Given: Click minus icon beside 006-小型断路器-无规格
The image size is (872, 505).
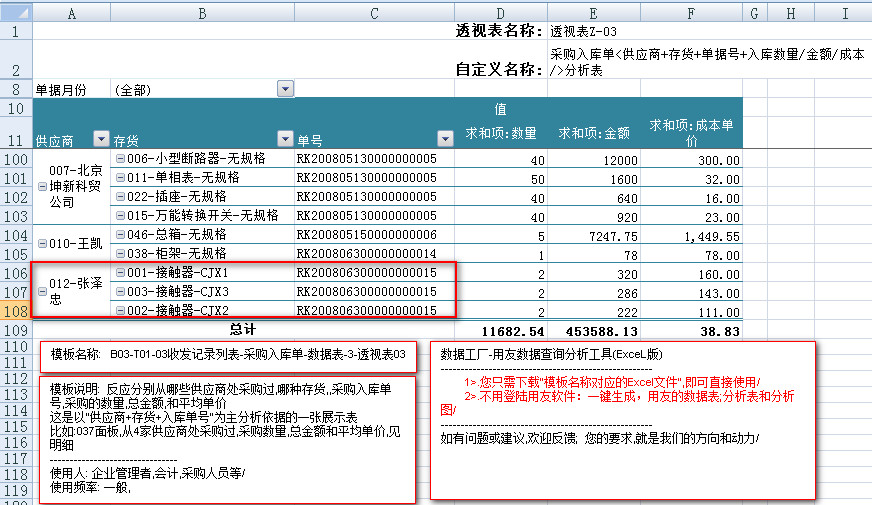Looking at the screenshot, I should point(120,159).
